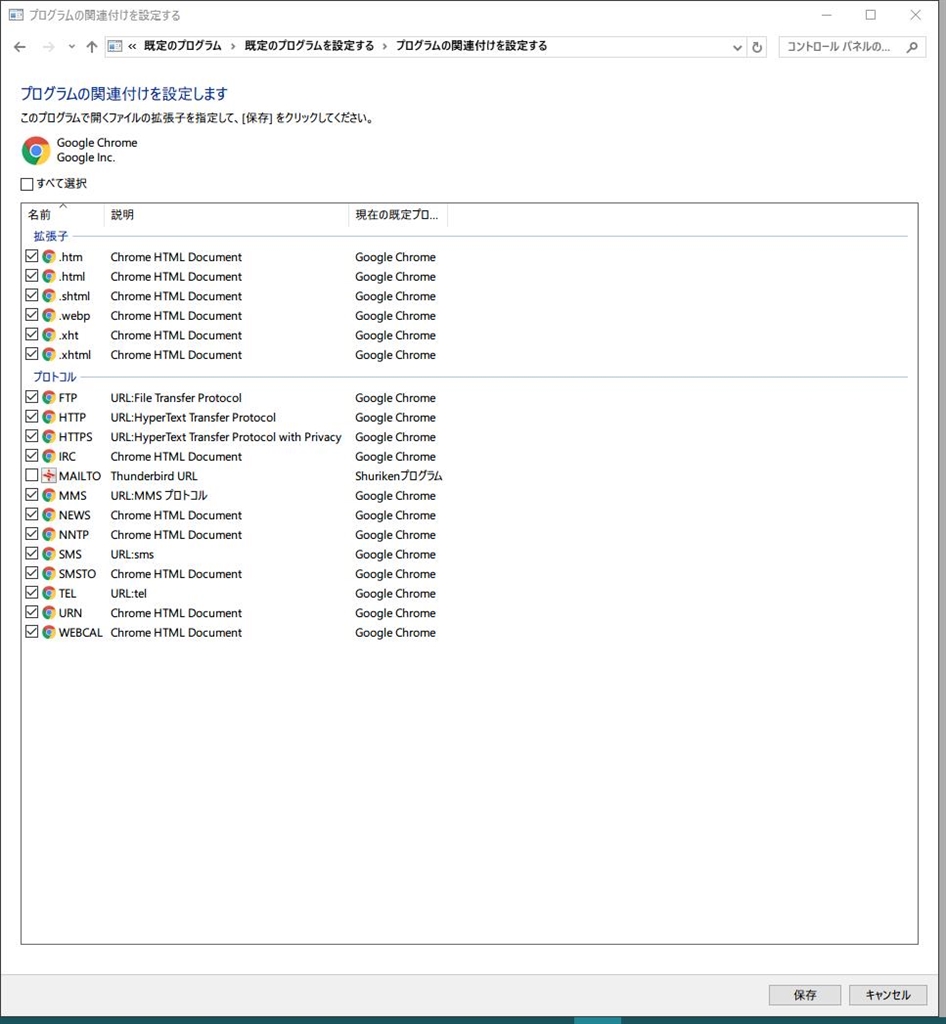Click the search magnifier icon
This screenshot has width=946, height=1024.
click(x=912, y=47)
